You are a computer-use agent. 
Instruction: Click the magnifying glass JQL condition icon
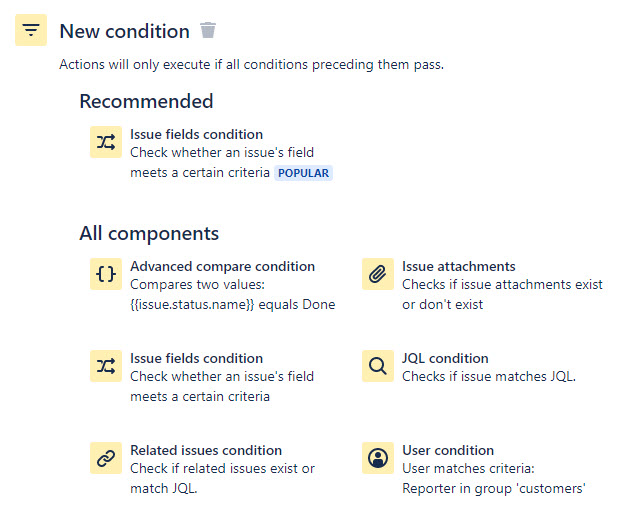click(x=378, y=366)
